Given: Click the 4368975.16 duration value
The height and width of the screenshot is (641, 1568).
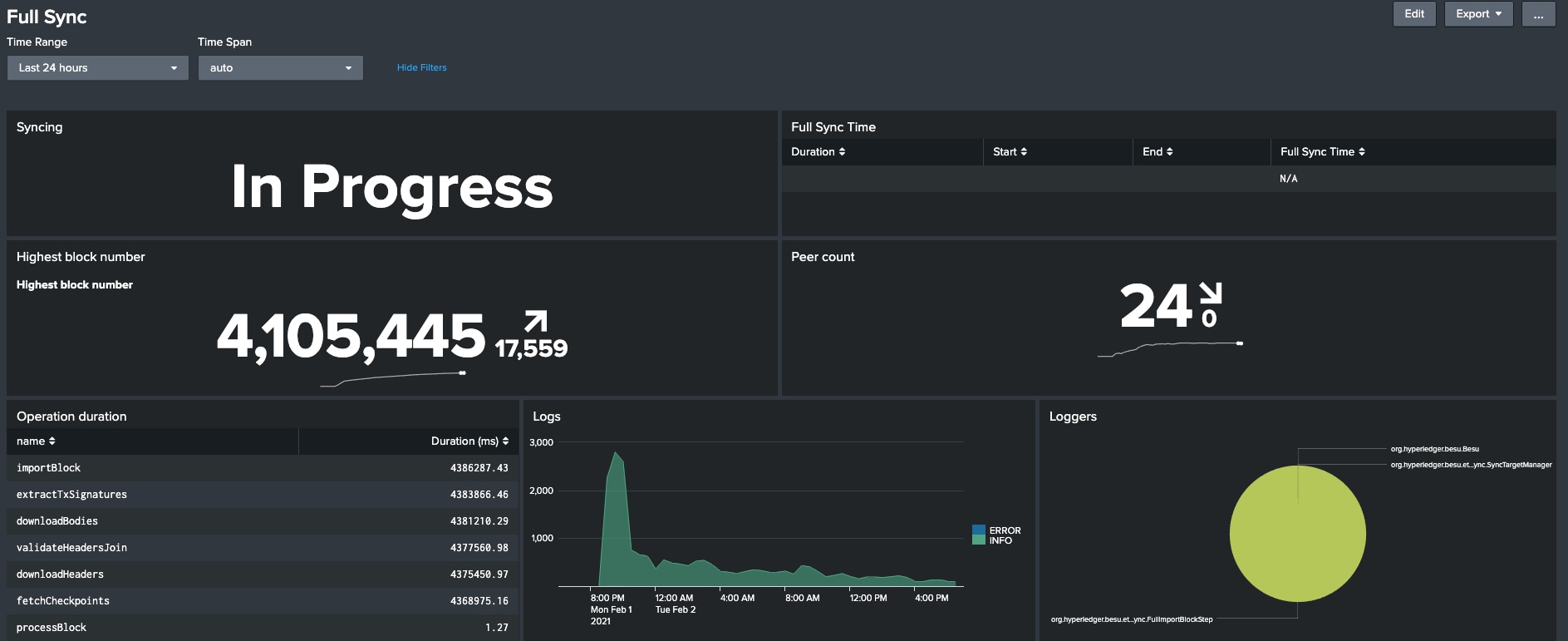Looking at the screenshot, I should [x=479, y=601].
